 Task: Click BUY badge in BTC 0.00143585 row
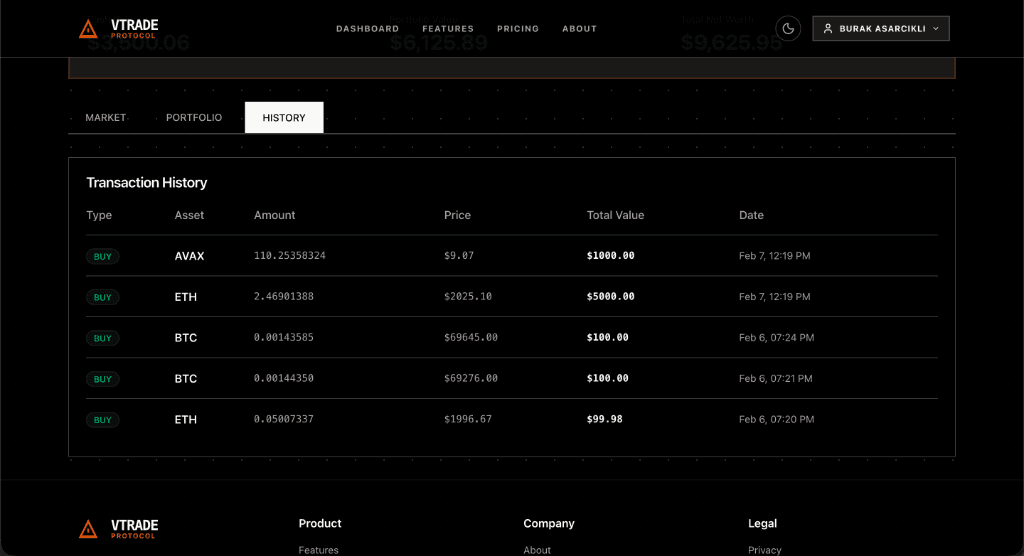[x=103, y=338]
